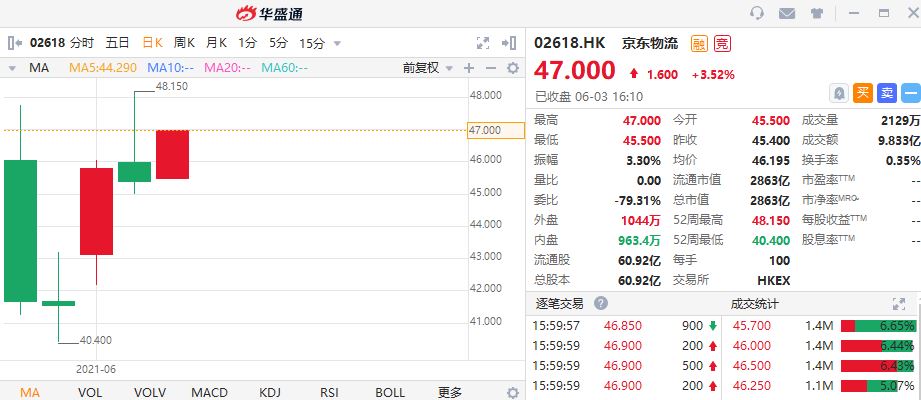921x400 pixels.
Task: Open more timeframe dropdown arrow
Action: 337,43
